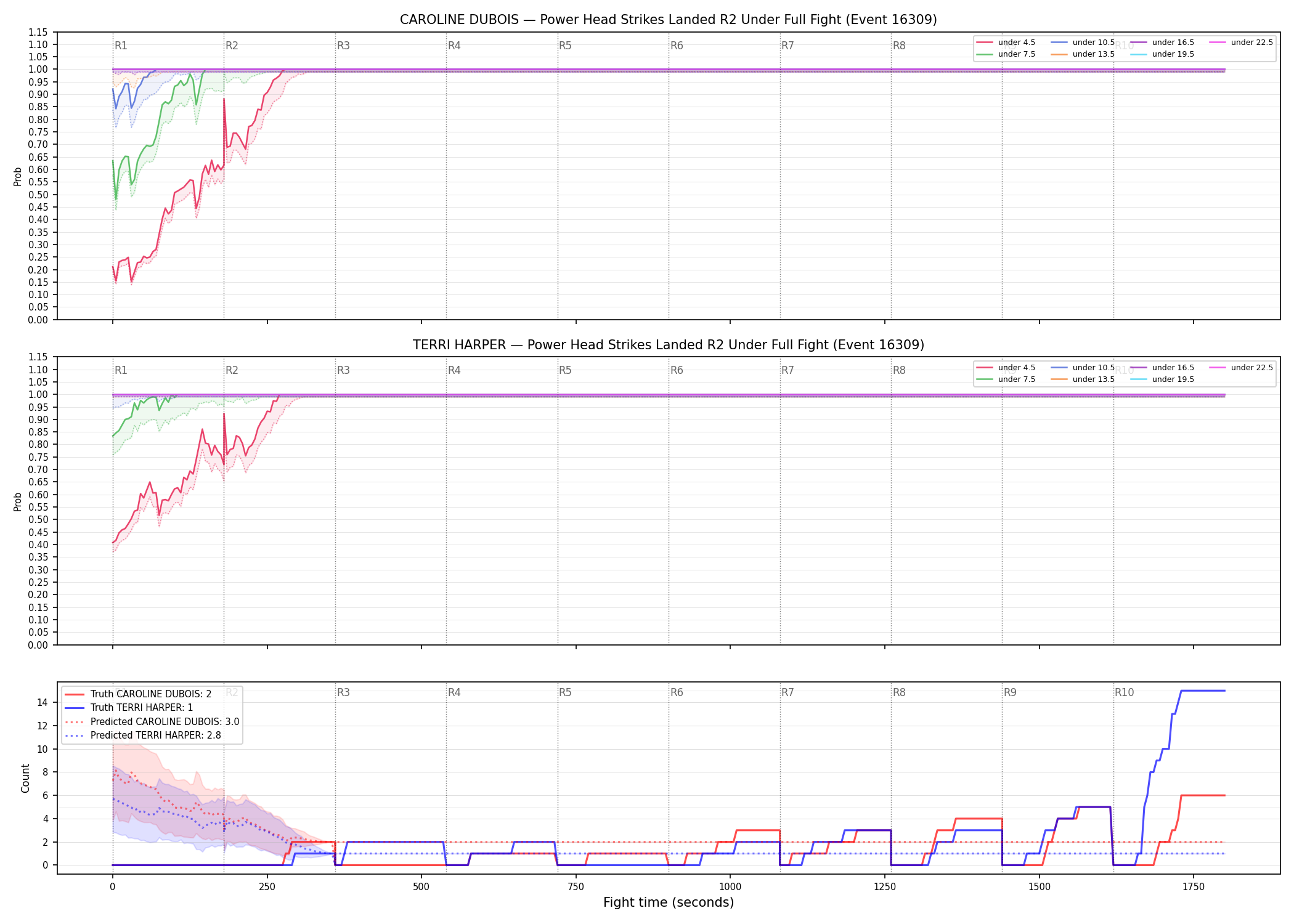Click 'Predicted CAROLINE DUBOIS: 3.0' legend entry
Viewport: 1294px width, 924px height.
point(152,722)
